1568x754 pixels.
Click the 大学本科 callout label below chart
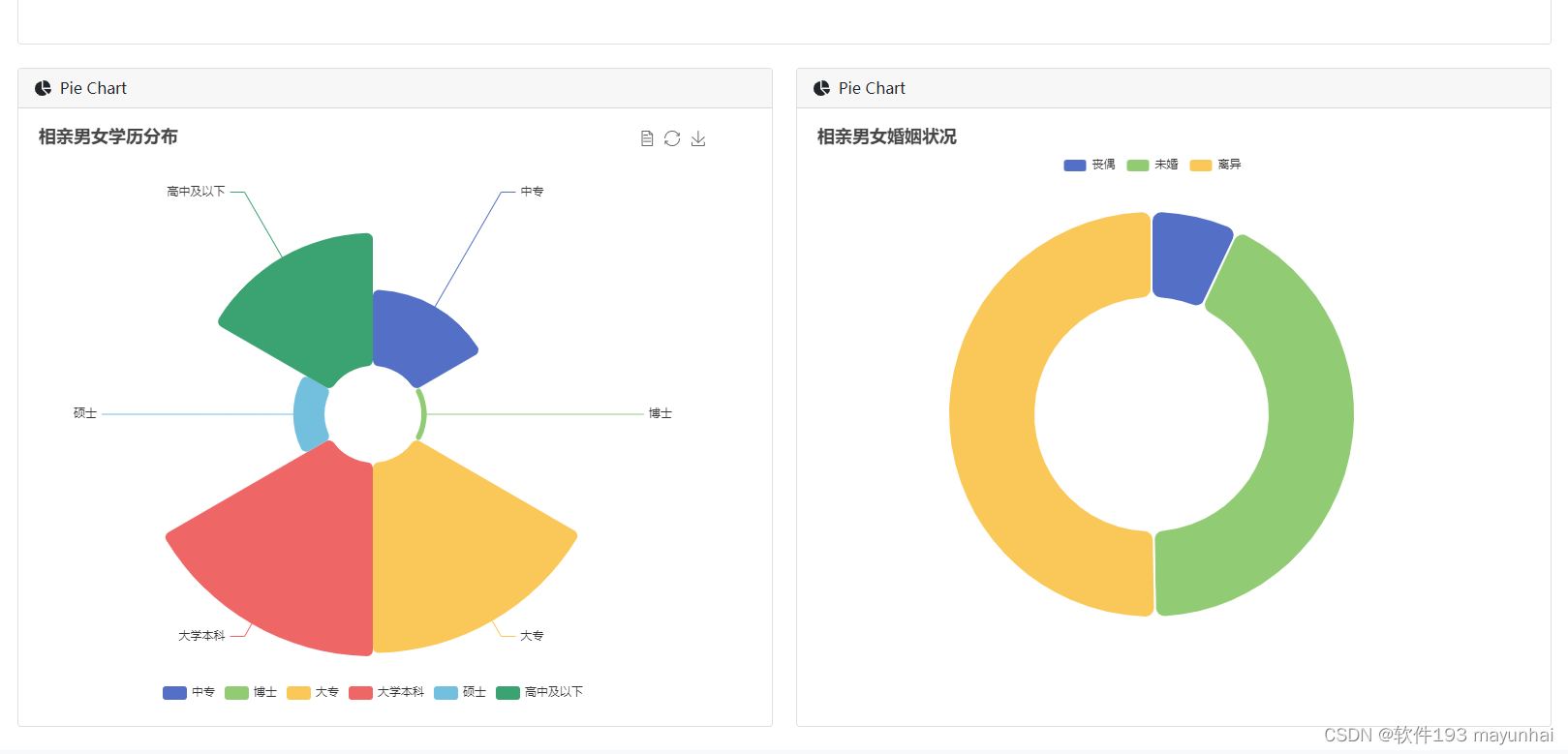(201, 636)
